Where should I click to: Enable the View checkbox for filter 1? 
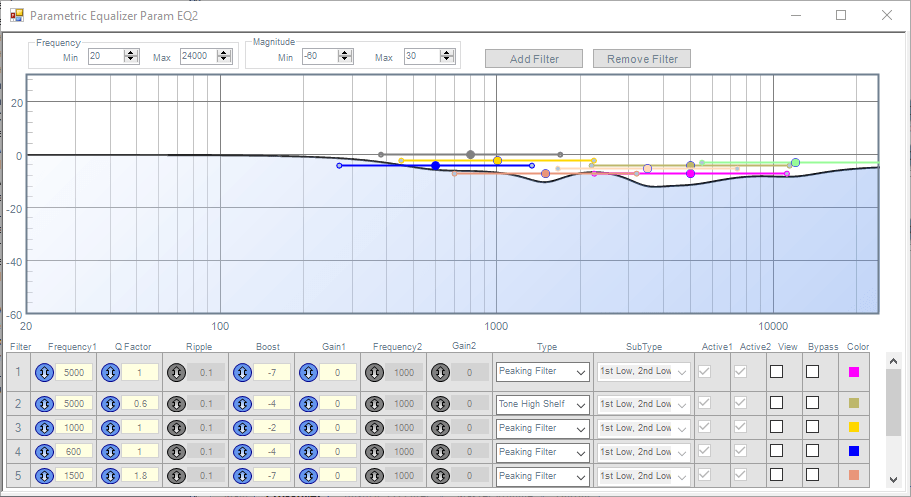(776, 372)
